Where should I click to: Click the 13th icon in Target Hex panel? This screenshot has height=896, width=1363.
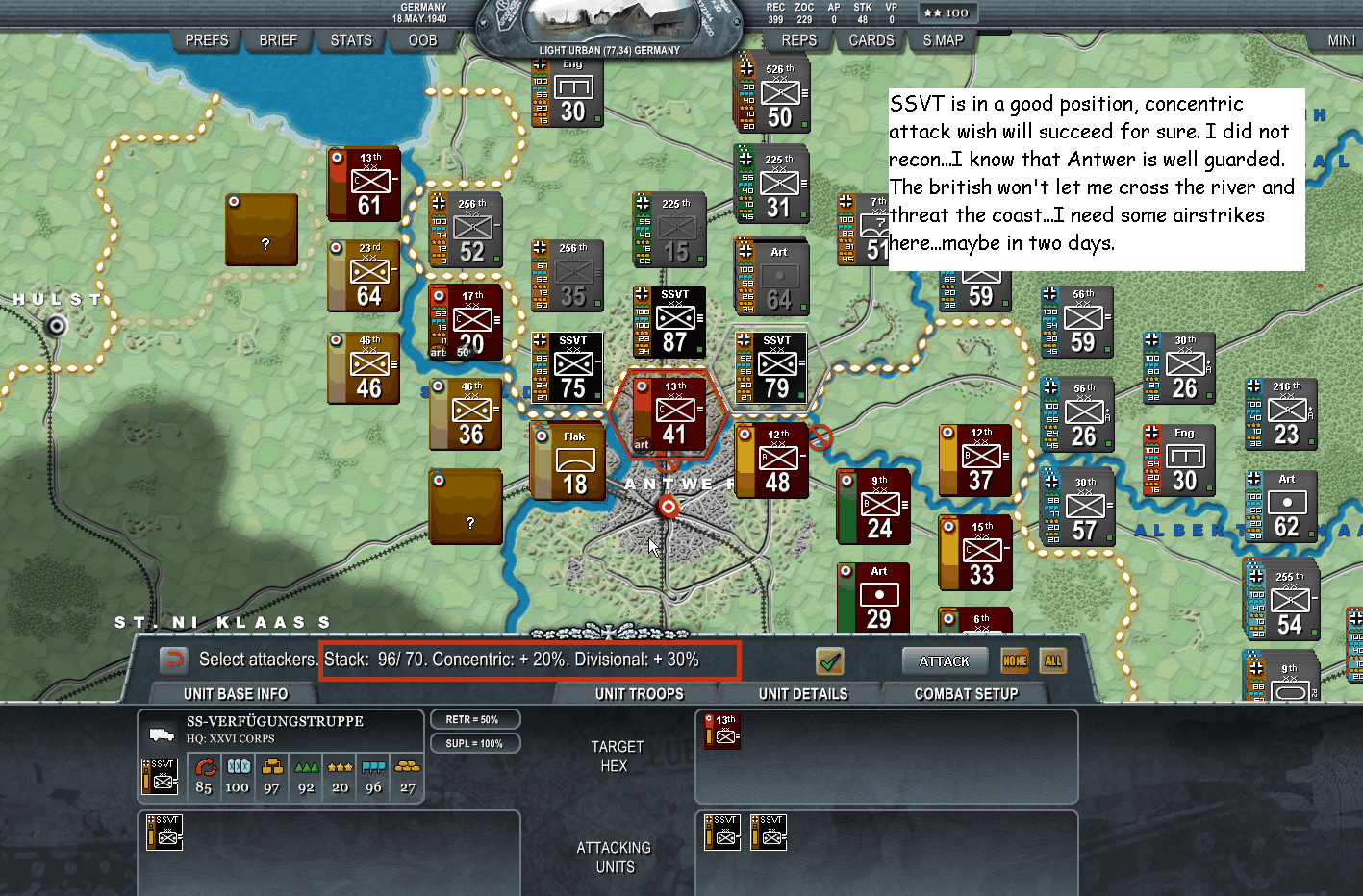tap(723, 731)
